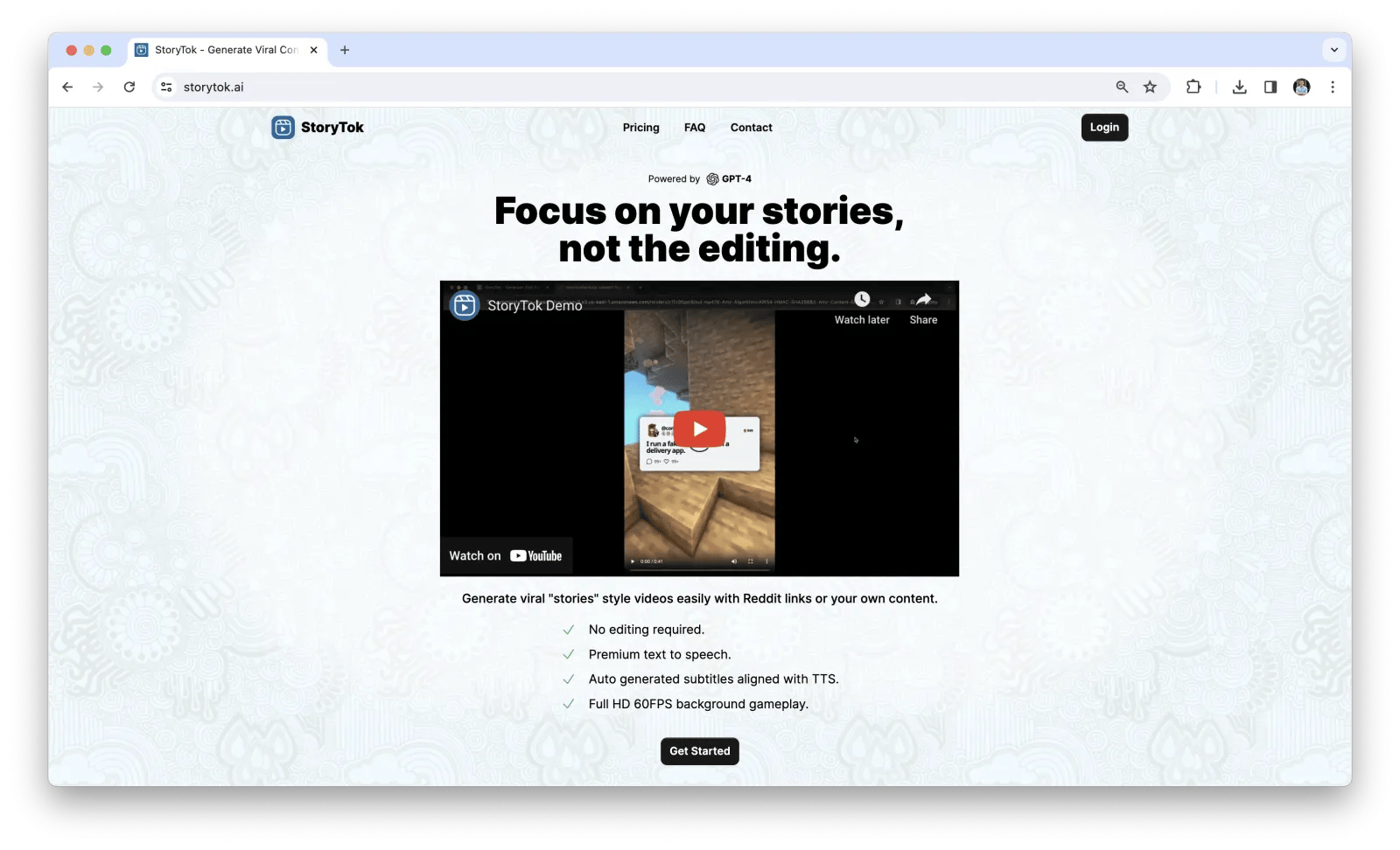Screen dimensions: 1400x850
Task: Click 'Full HD 60FPS background gameplay.' text
Action: point(698,704)
